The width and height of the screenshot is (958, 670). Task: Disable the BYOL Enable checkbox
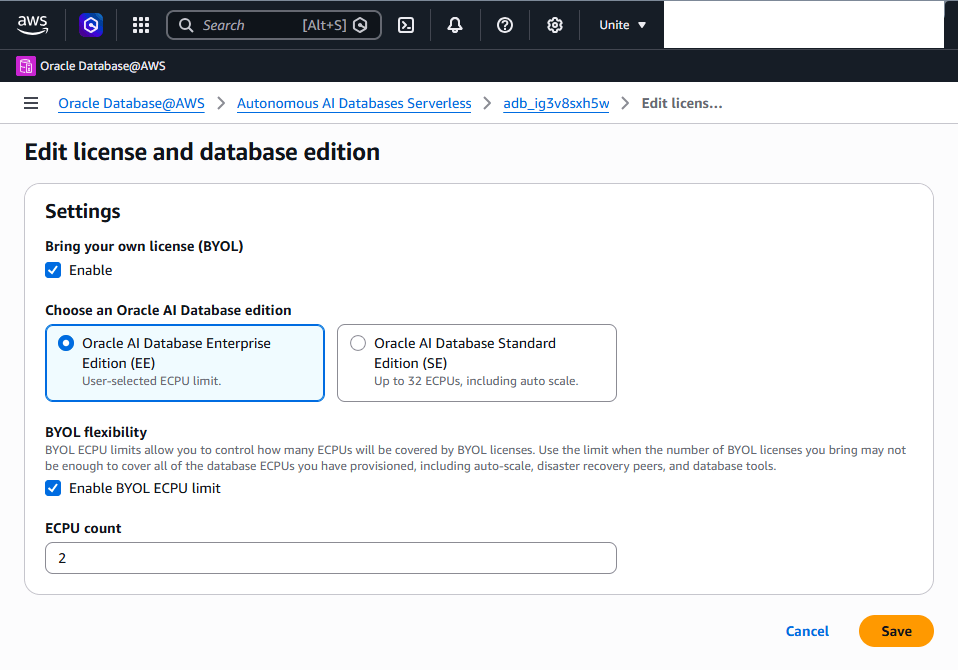[53, 270]
